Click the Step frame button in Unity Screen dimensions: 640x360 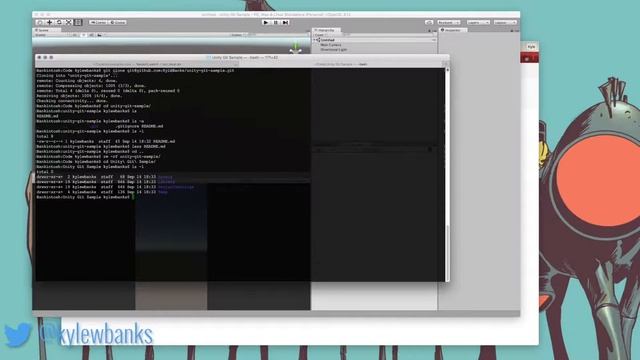(x=285, y=22)
